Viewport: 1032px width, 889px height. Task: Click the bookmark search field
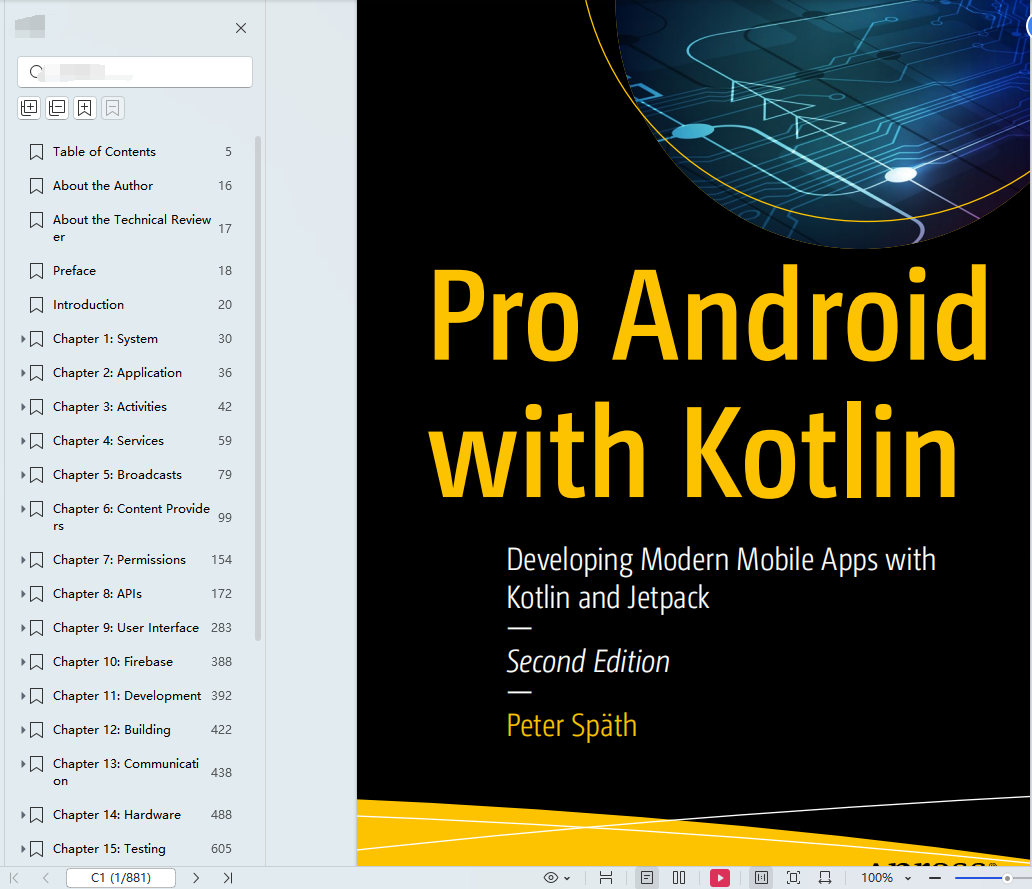135,72
